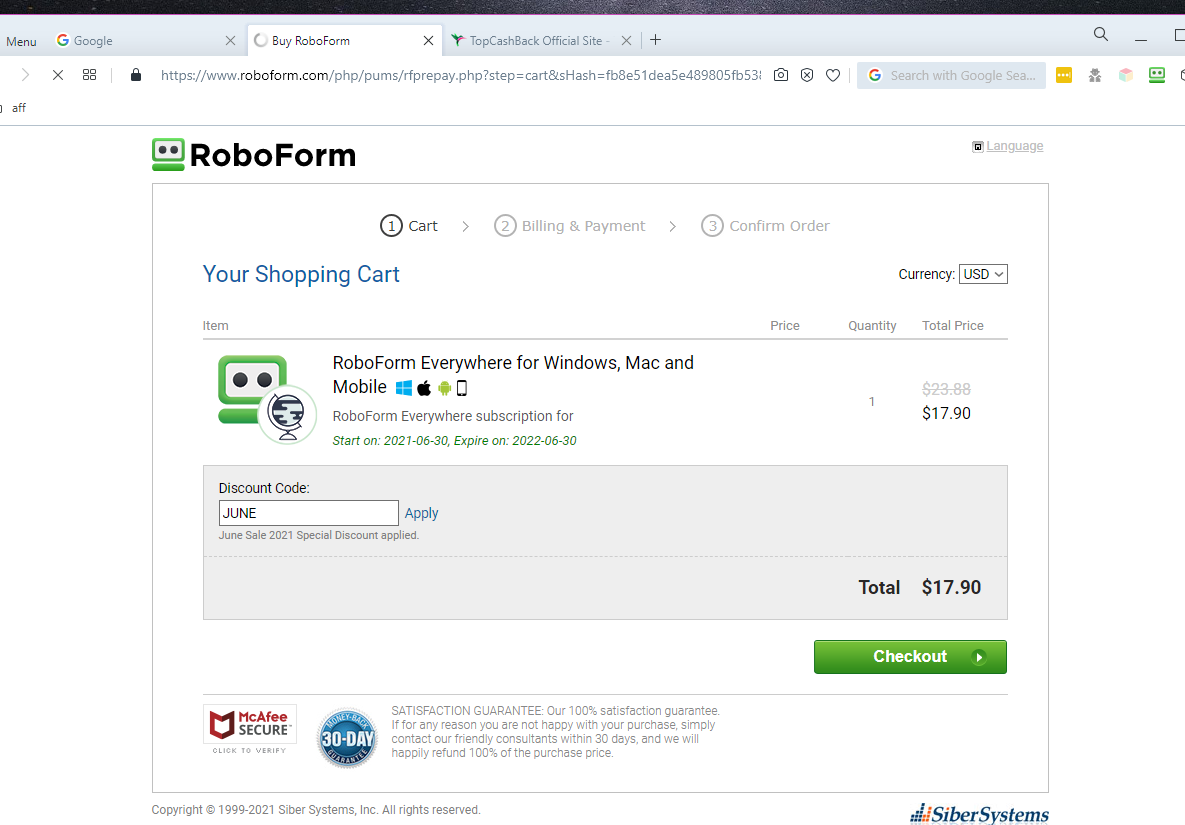The width and height of the screenshot is (1185, 825).
Task: Open the browser Menu
Action: click(x=21, y=41)
